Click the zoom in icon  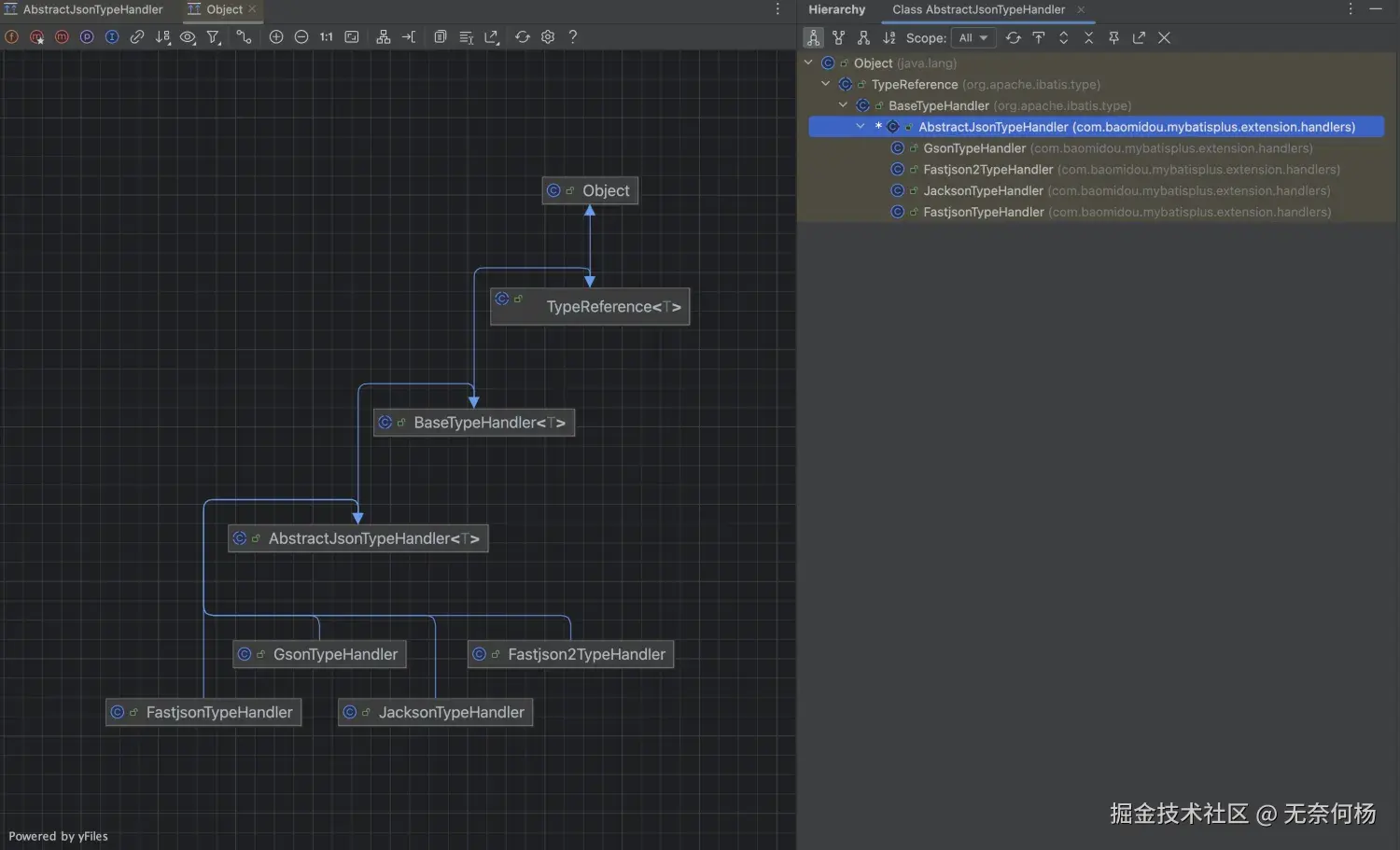coord(276,37)
